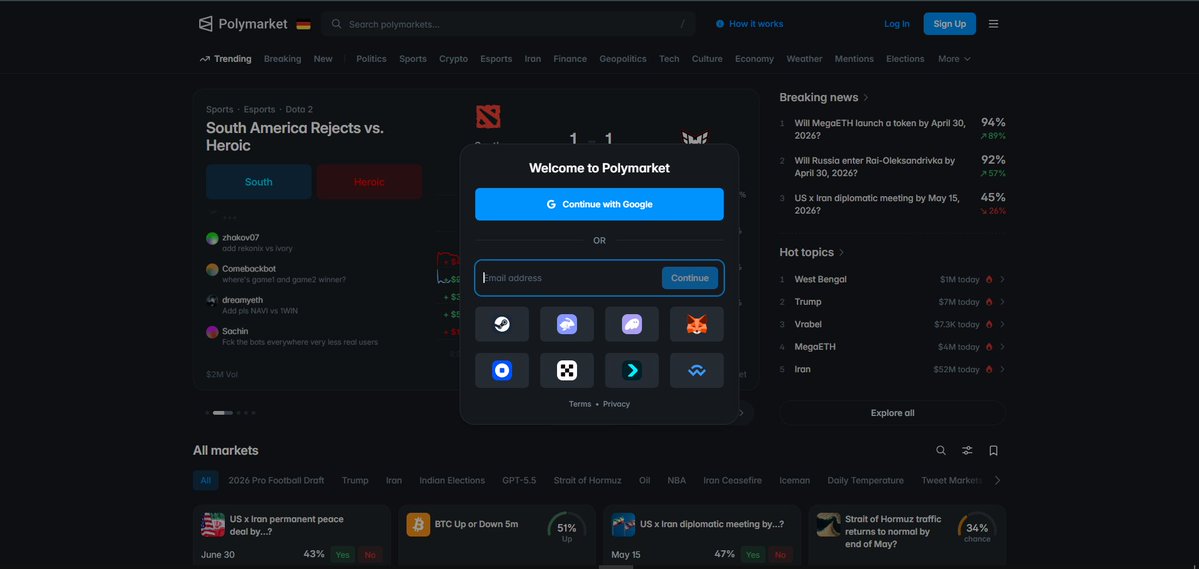The image size is (1199, 569).
Task: Expand the Breaking news chevron
Action: [x=866, y=98]
